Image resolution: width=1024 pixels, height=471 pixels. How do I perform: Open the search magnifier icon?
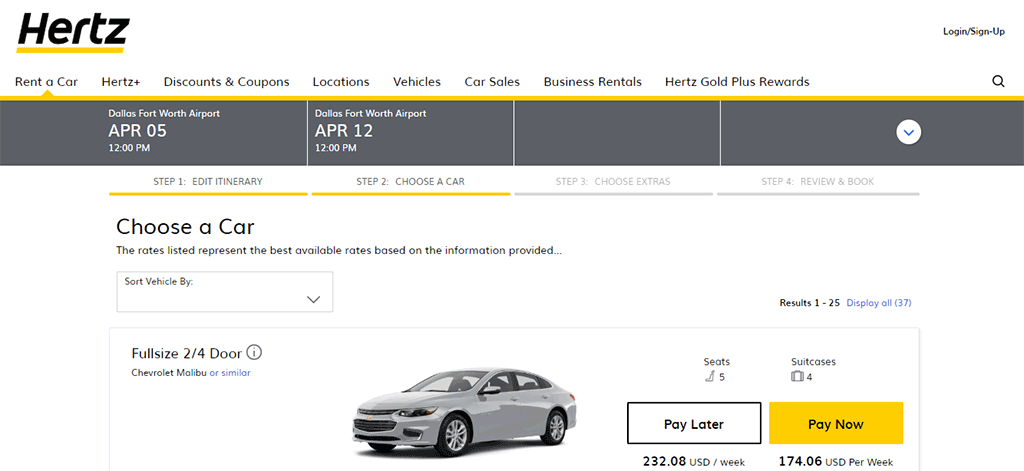coord(998,81)
